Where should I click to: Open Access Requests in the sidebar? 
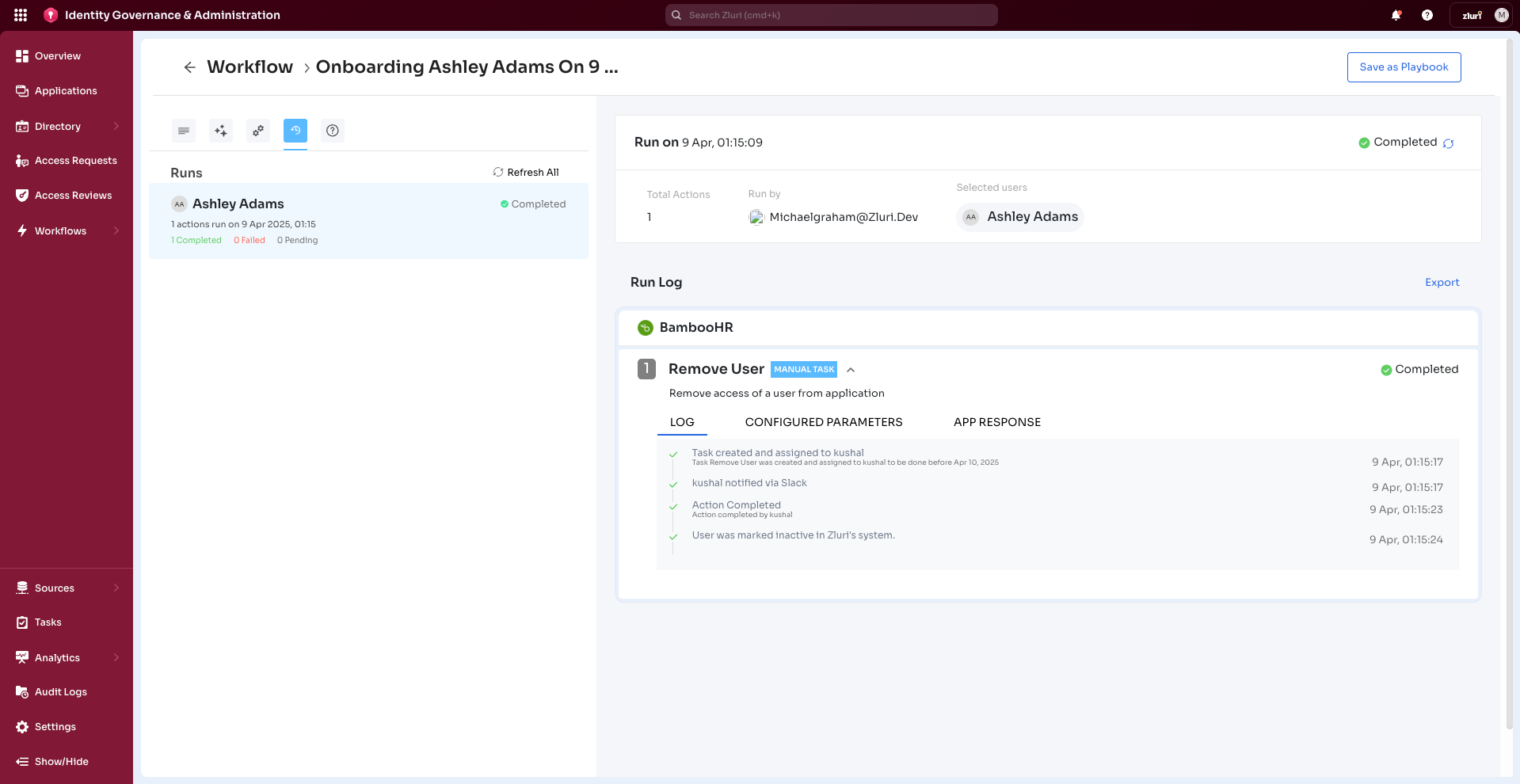pos(76,161)
